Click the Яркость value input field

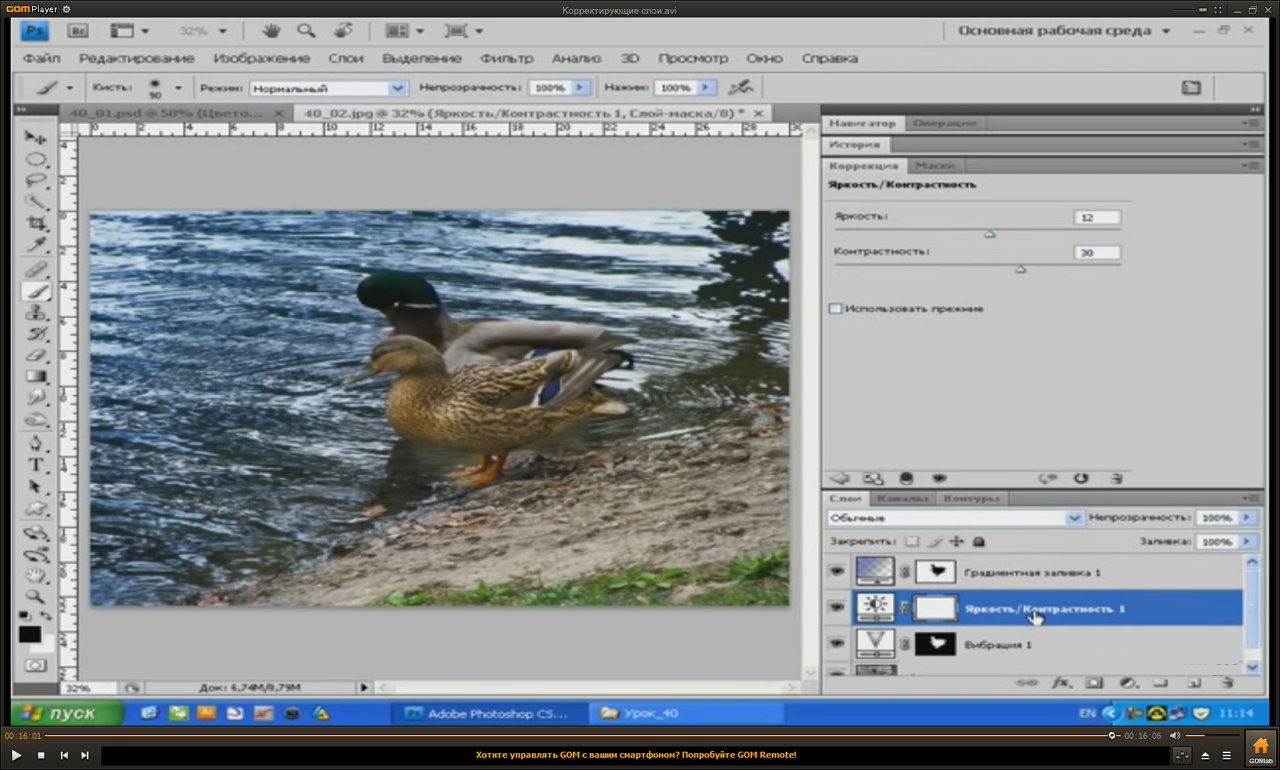tap(1096, 217)
